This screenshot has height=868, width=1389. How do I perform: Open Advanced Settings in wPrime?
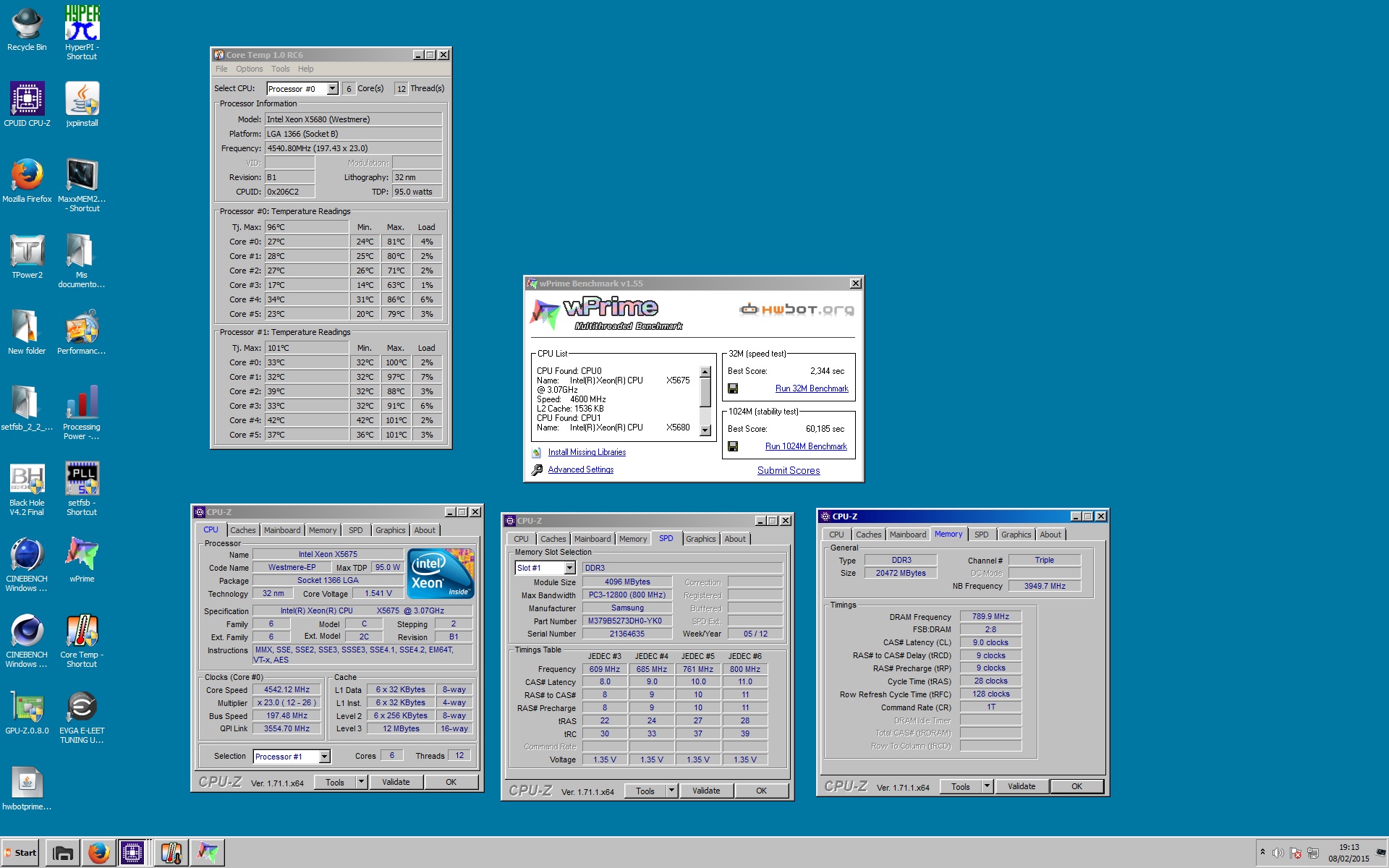click(581, 469)
